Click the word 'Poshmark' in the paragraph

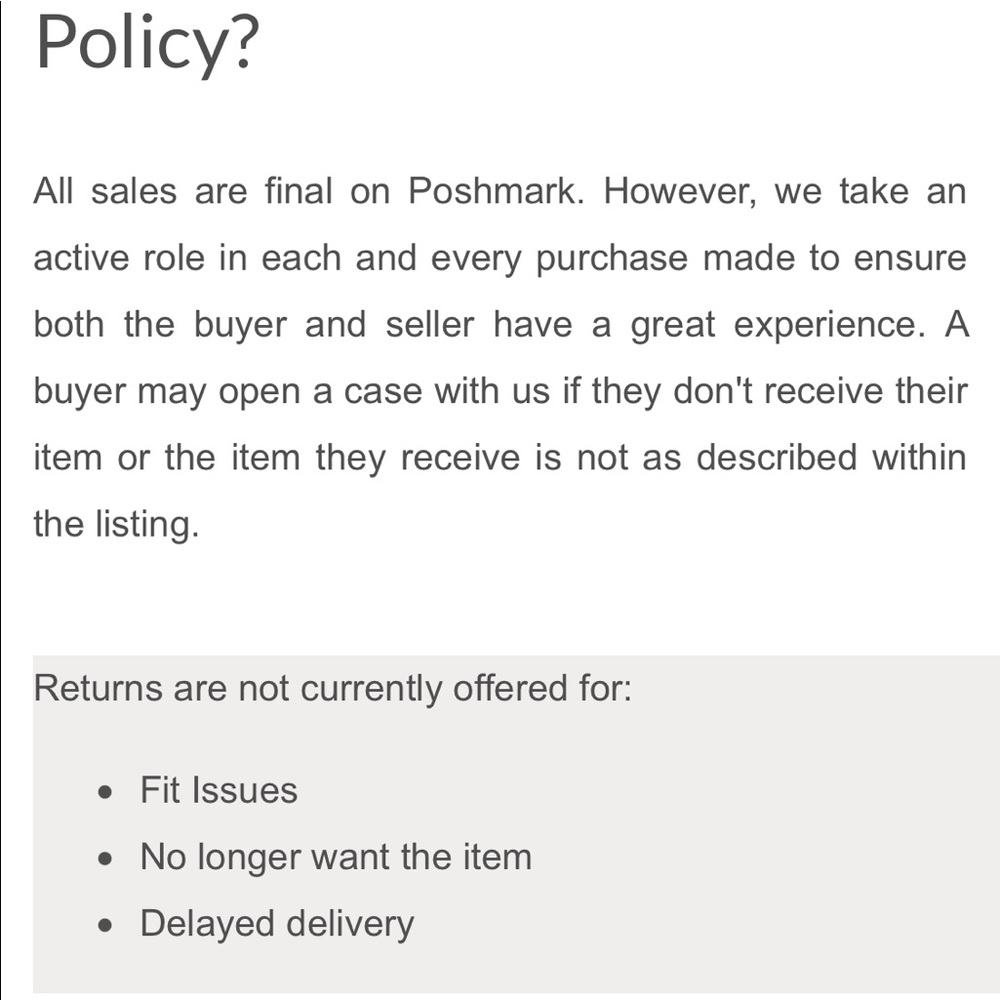(496, 191)
